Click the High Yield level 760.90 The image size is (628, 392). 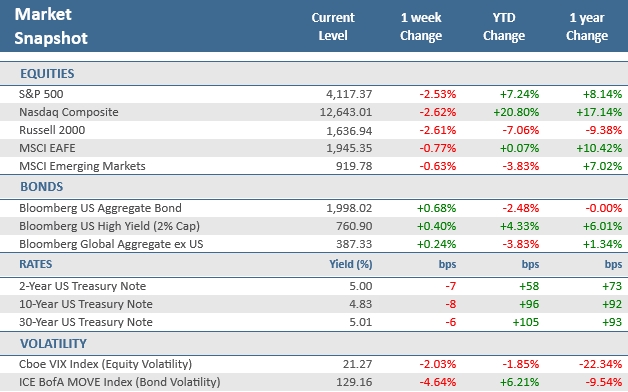354,226
